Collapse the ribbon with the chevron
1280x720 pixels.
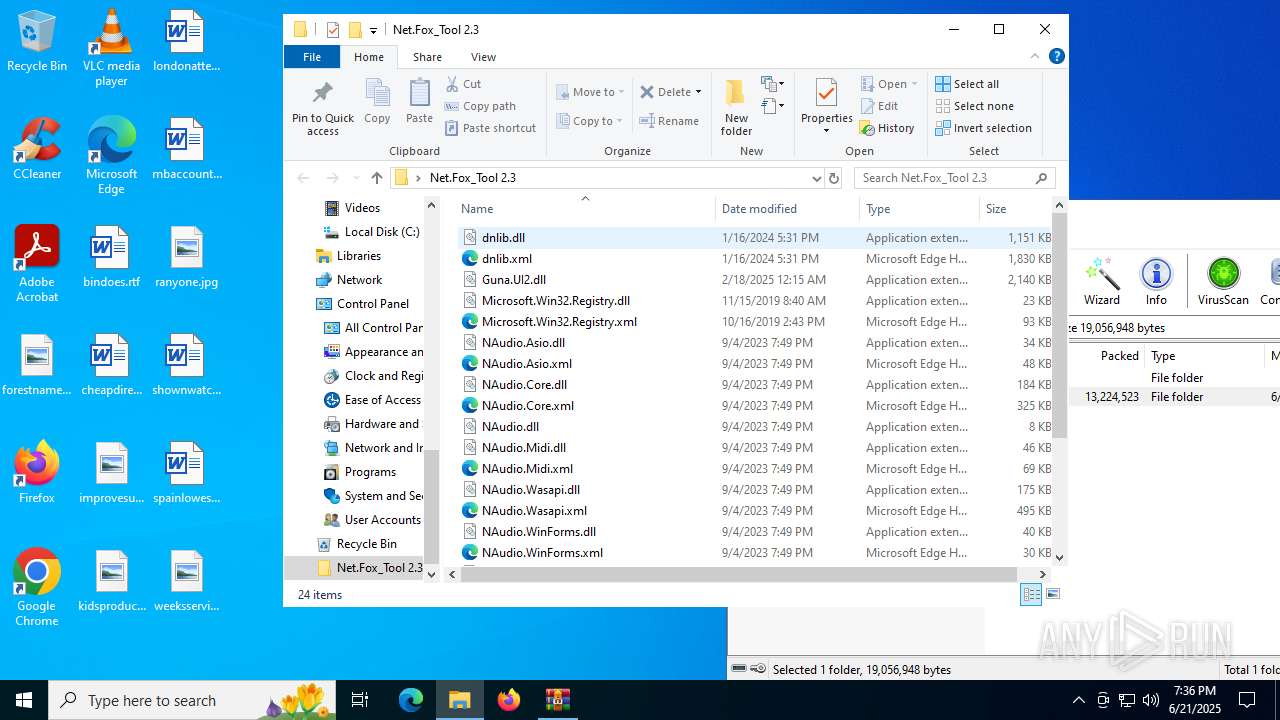click(1035, 57)
